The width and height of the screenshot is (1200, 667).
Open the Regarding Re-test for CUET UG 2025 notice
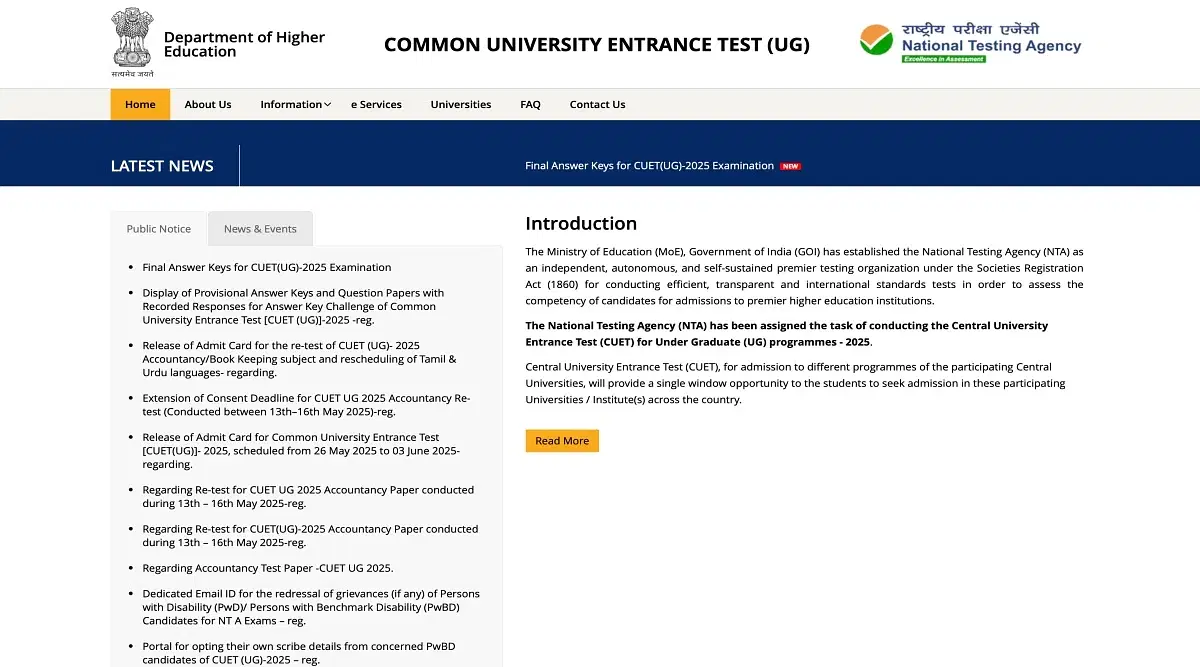tap(308, 497)
